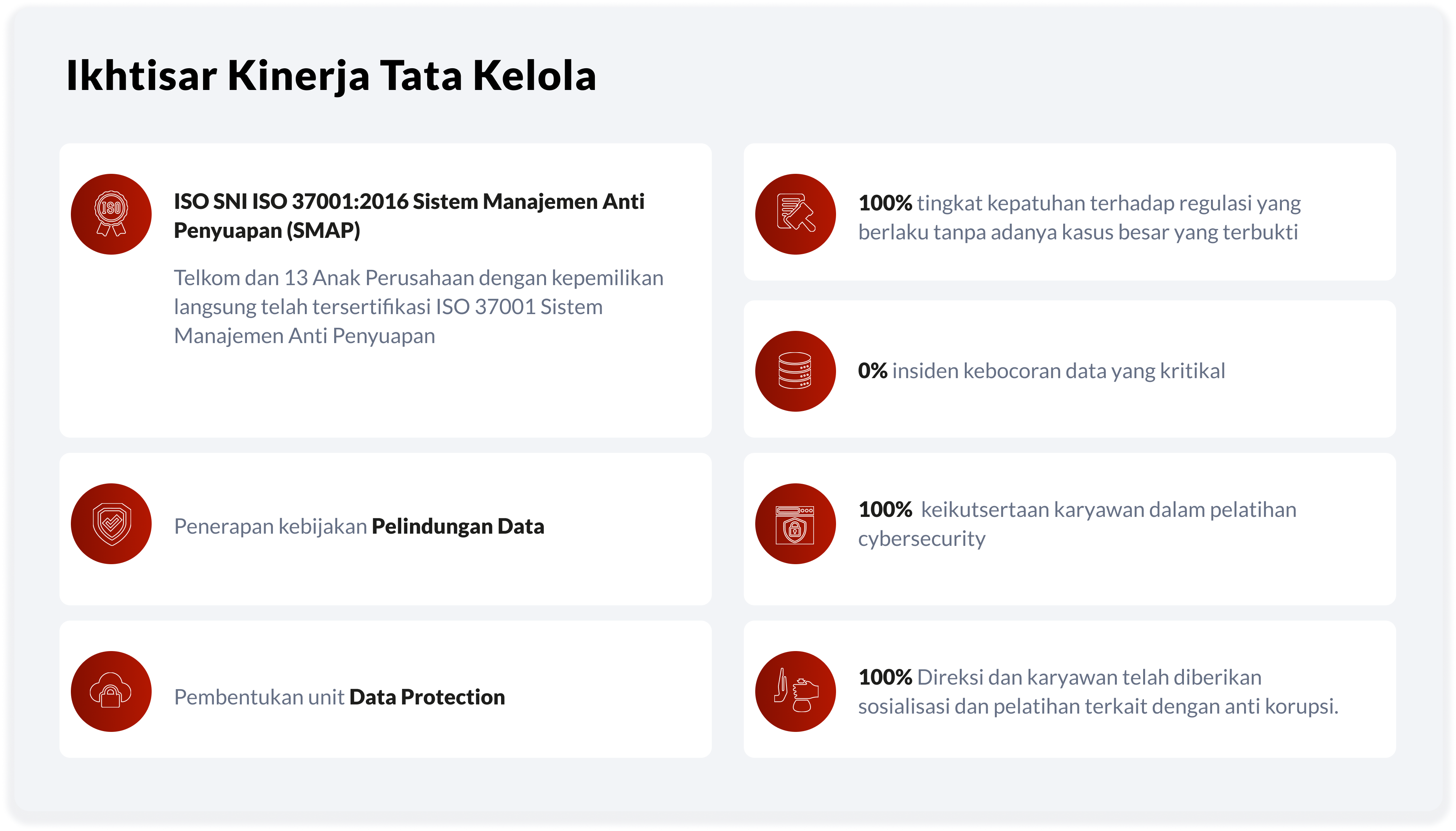This screenshot has height=831, width=1456.
Task: Click the word 'cybersecurity' in training card
Action: [x=921, y=539]
